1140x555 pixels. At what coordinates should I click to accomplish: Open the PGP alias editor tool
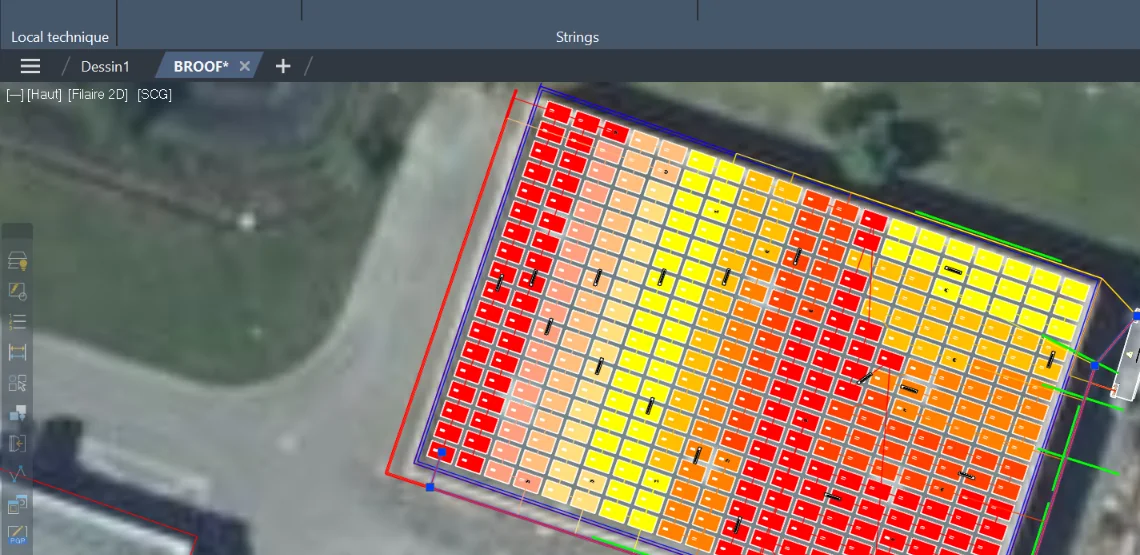tap(17, 535)
